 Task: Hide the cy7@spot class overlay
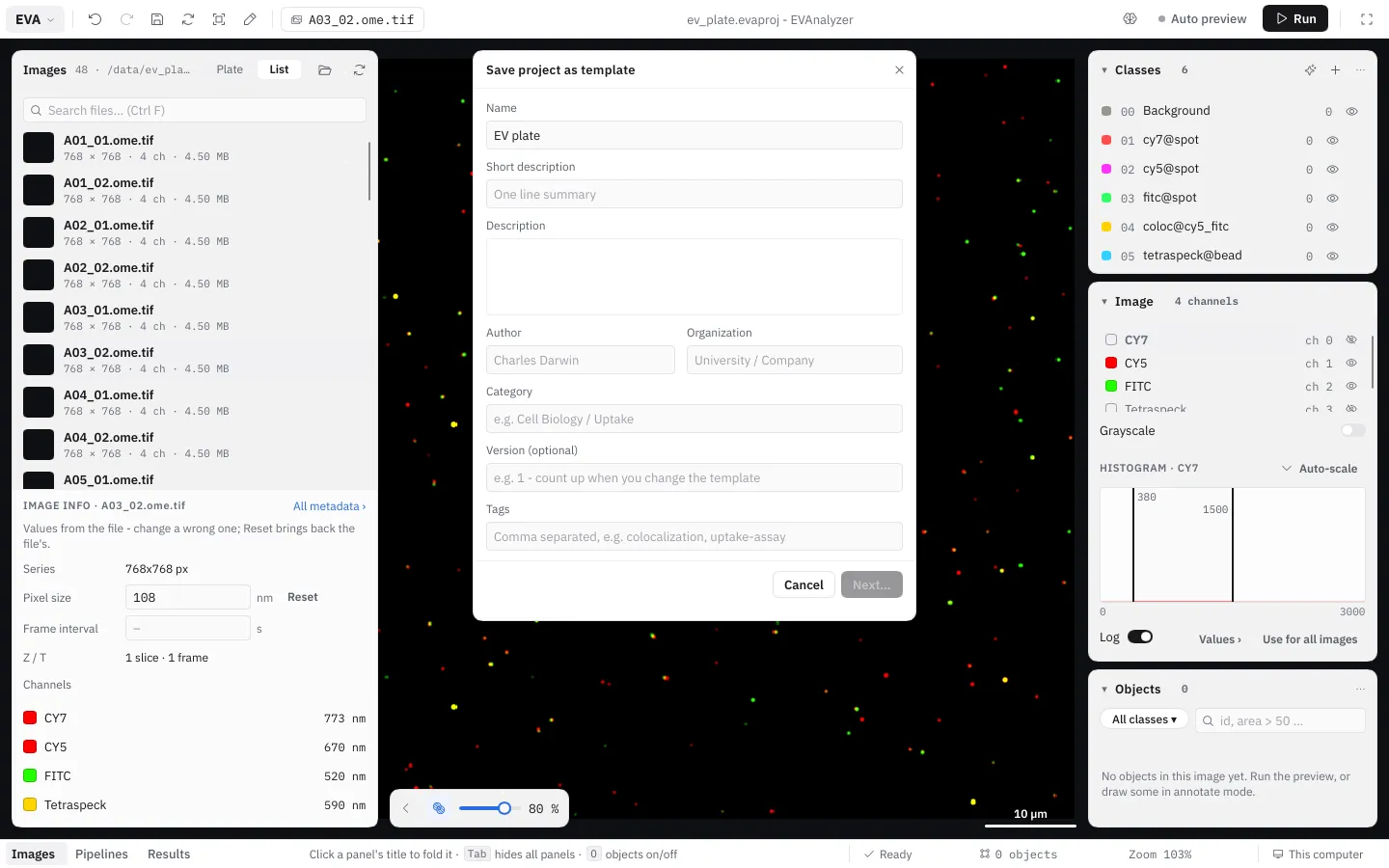(x=1332, y=141)
